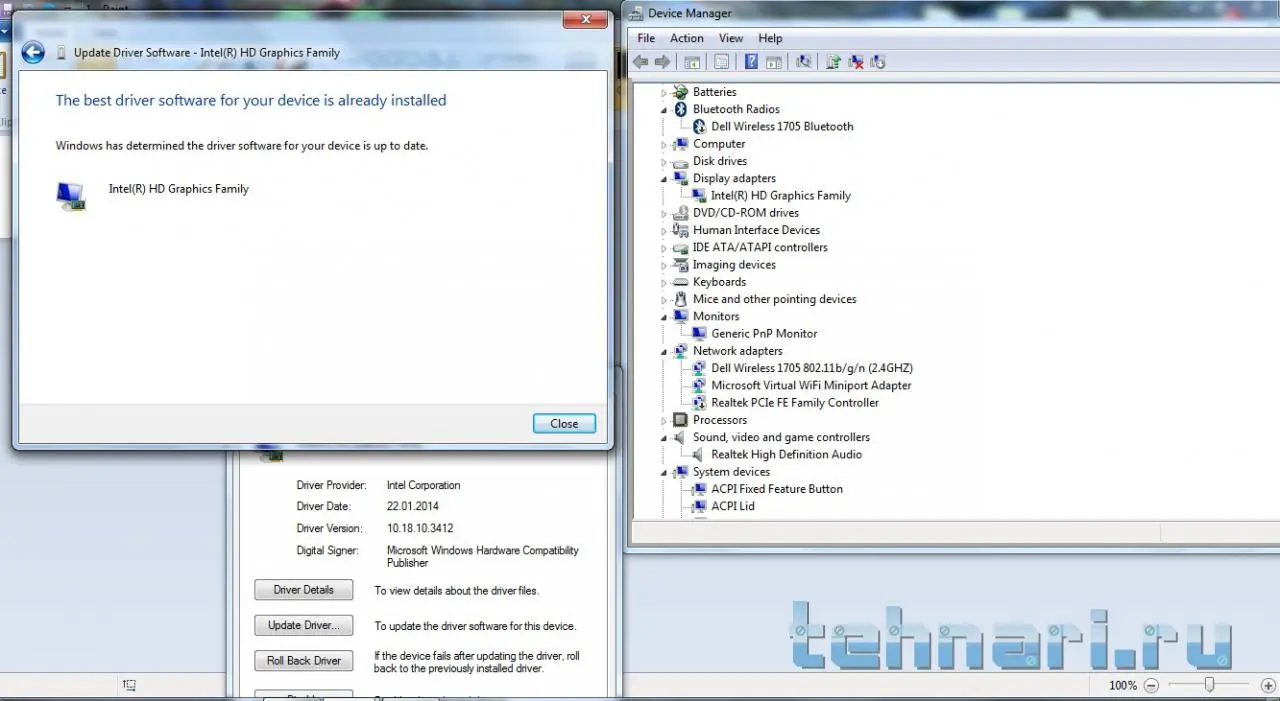Click the Network adapters category icon
1280x701 pixels.
tap(681, 351)
